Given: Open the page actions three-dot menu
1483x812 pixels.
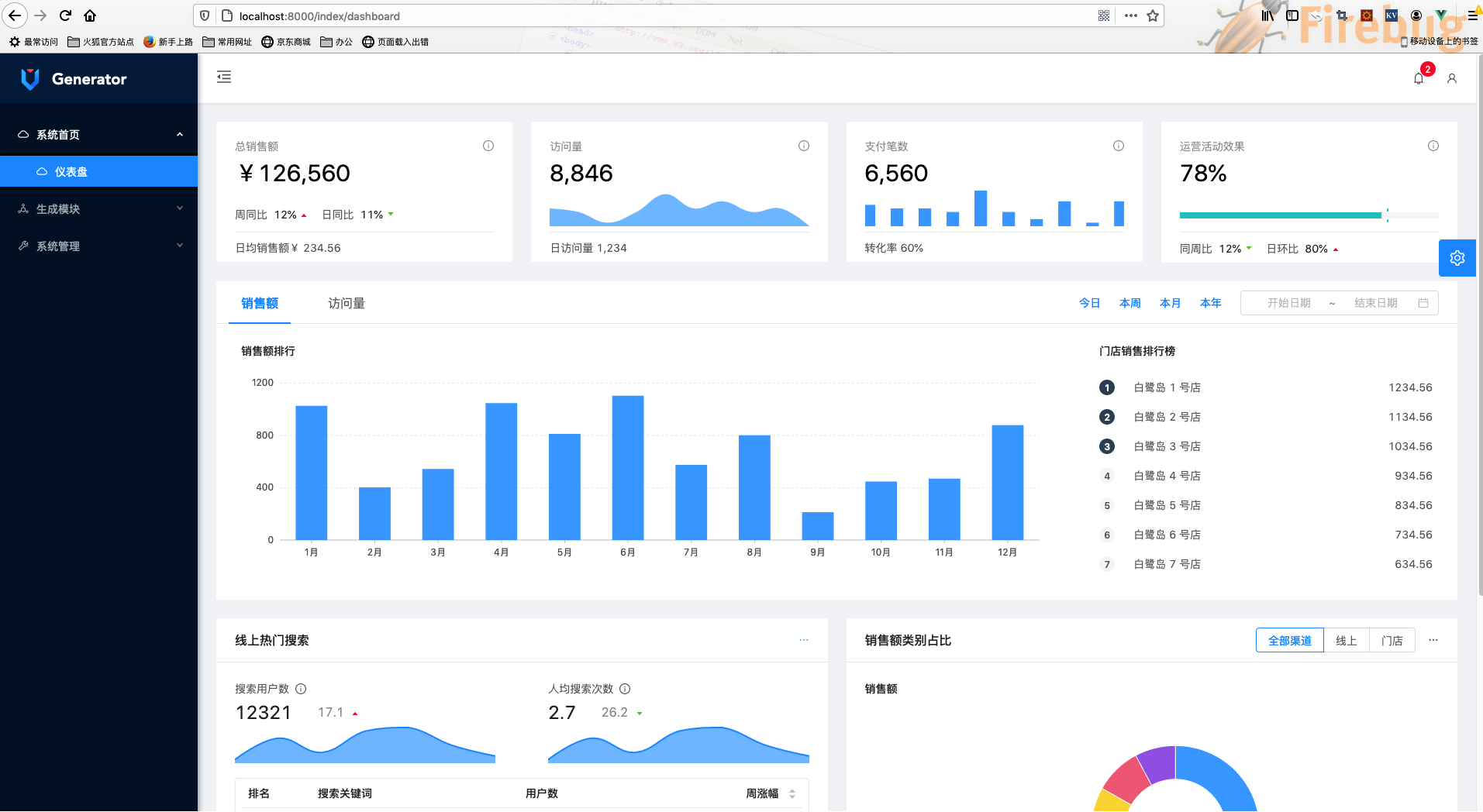Looking at the screenshot, I should [1131, 15].
